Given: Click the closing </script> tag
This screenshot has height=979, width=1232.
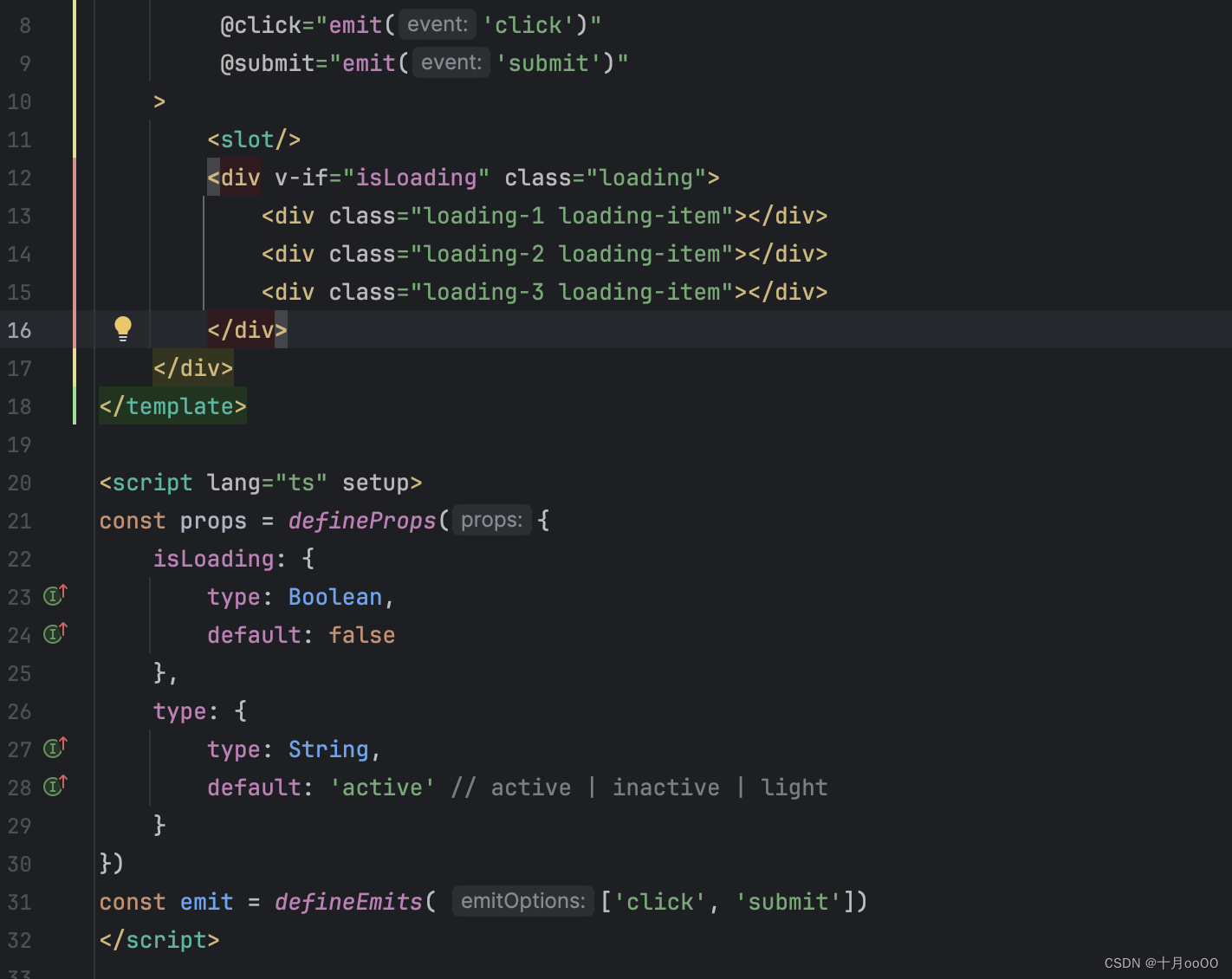Looking at the screenshot, I should coord(159,940).
